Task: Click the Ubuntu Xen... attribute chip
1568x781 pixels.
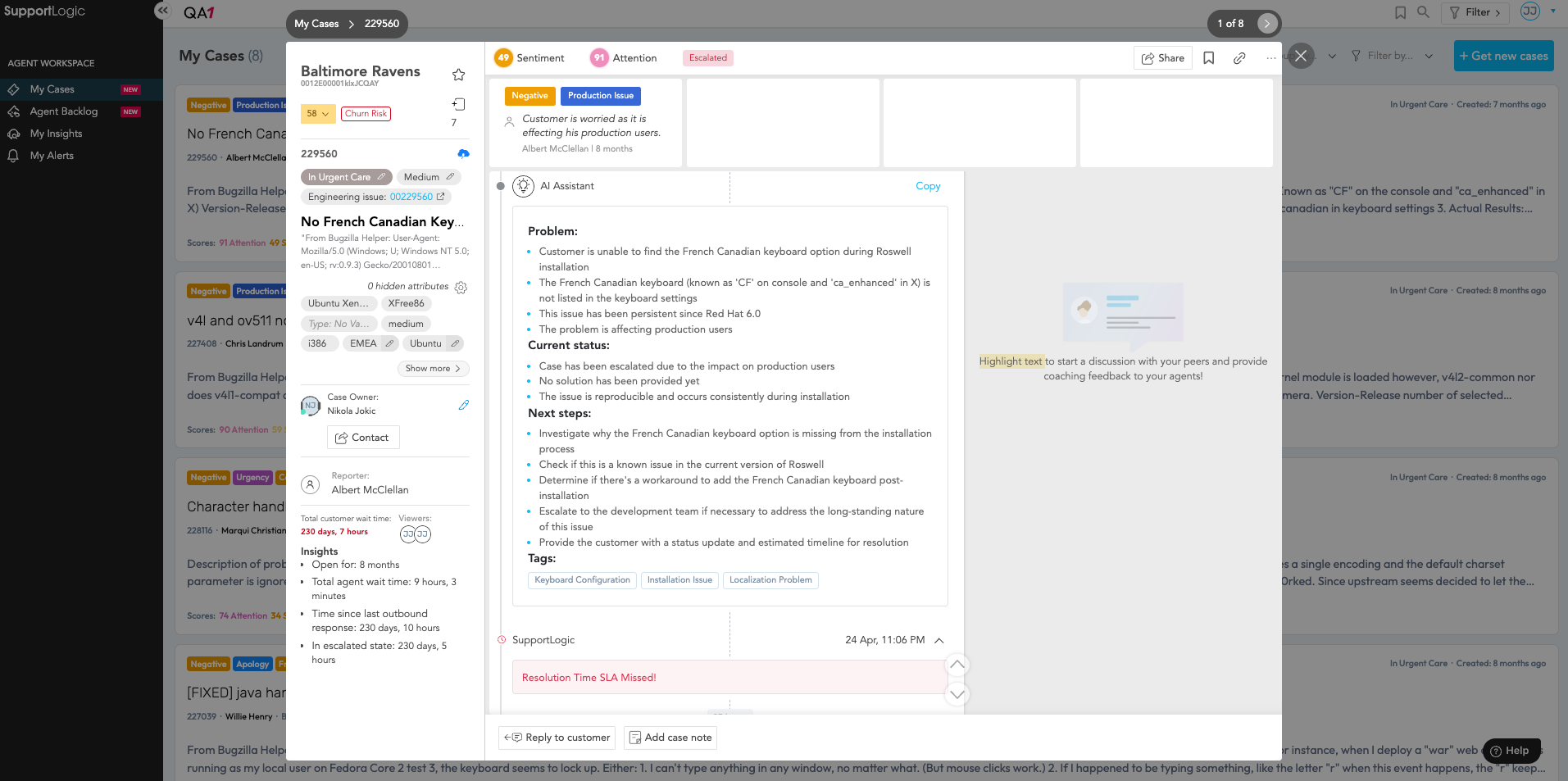Action: (339, 303)
